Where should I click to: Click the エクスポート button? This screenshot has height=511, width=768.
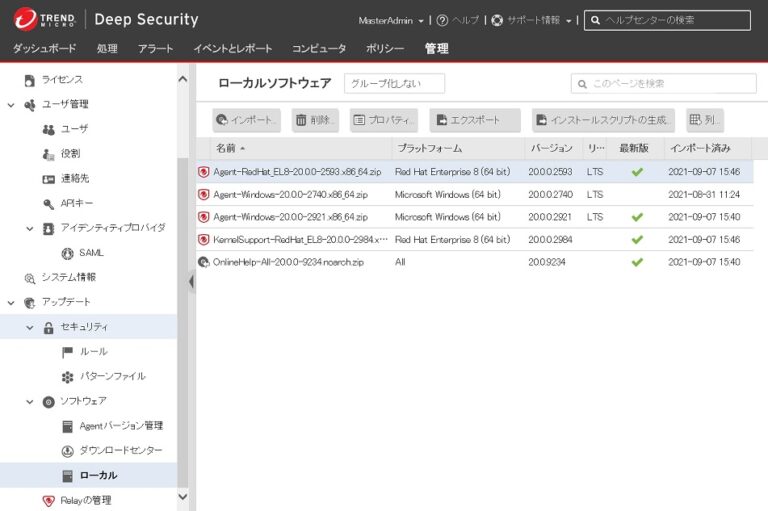(x=475, y=120)
